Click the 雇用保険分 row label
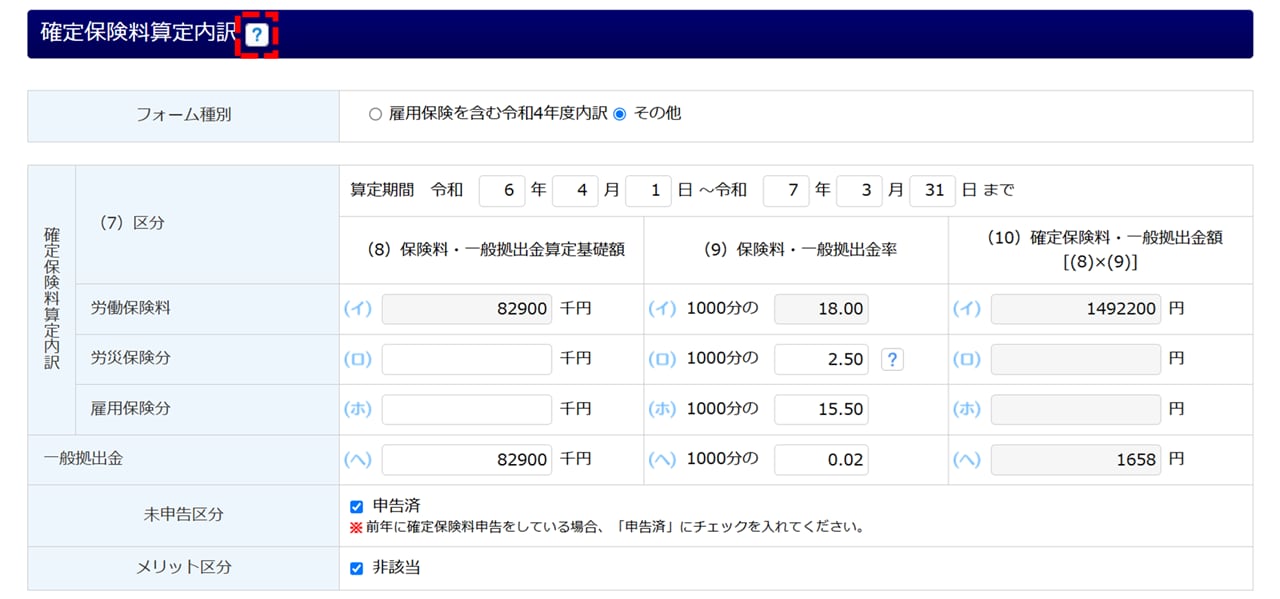The height and width of the screenshot is (599, 1280). point(131,409)
